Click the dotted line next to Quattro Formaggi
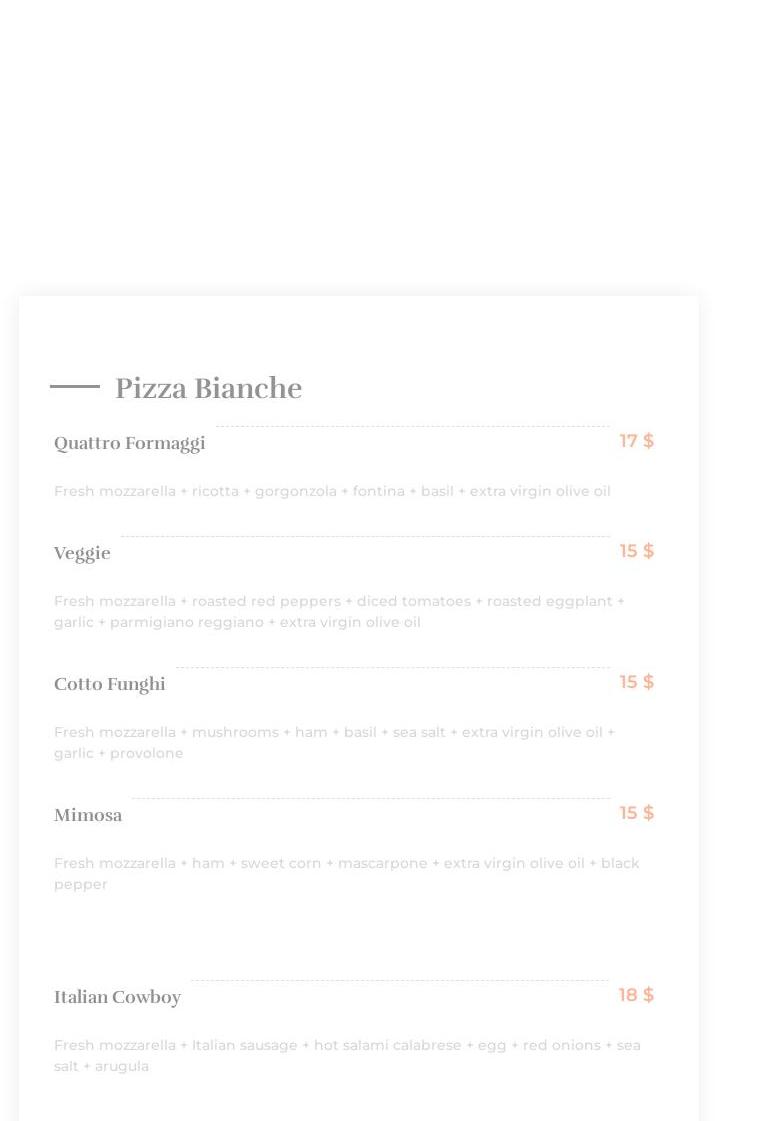The image size is (770, 1121). pos(412,427)
